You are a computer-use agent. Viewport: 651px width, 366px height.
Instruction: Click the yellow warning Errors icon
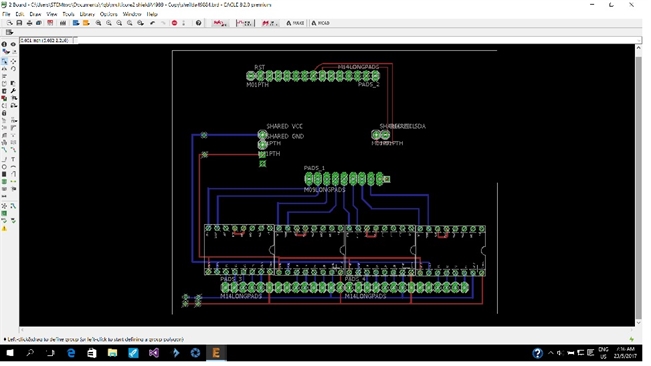click(x=4, y=229)
